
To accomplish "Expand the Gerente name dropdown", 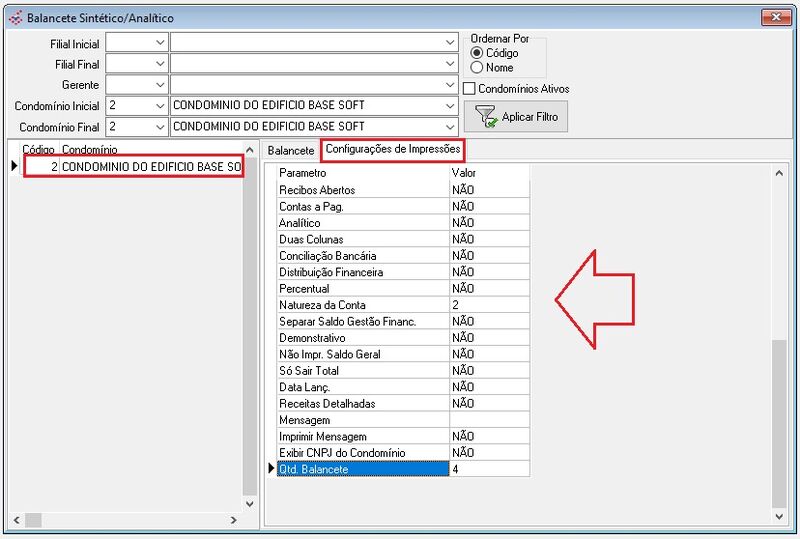I will (450, 85).
